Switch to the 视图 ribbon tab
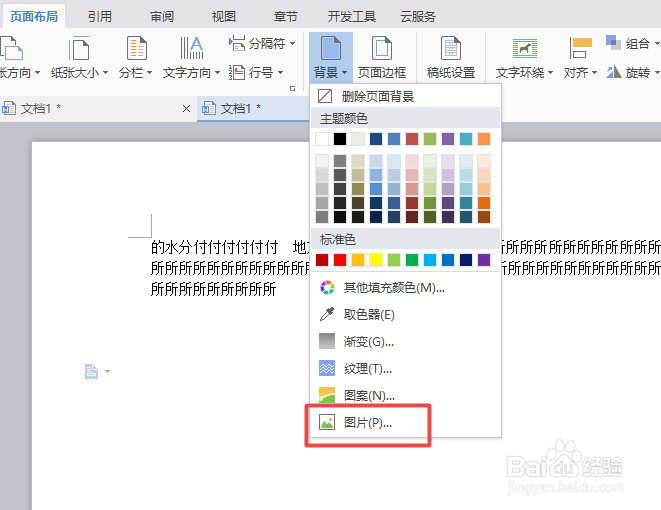The image size is (661, 510). pos(223,16)
